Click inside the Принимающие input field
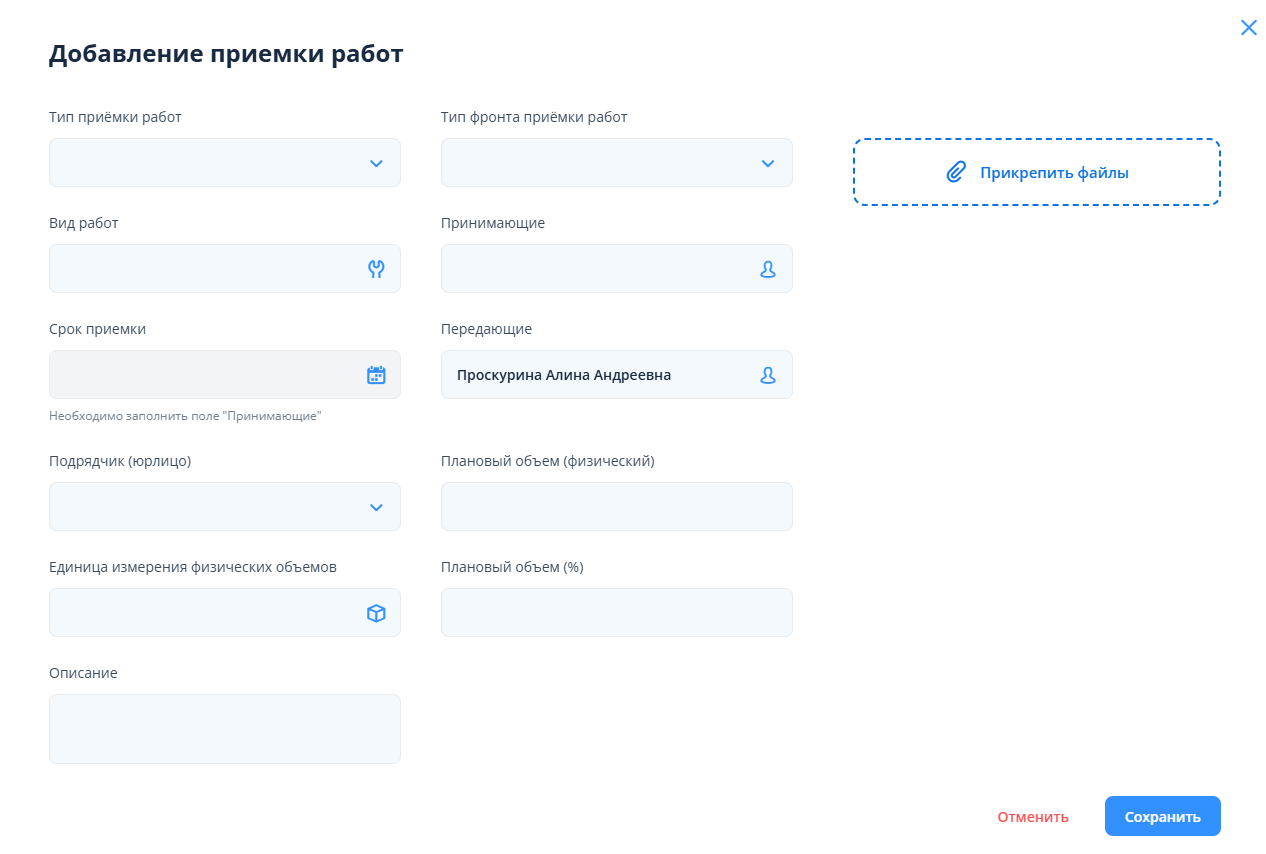Screen dimensions: 1266x854 tap(597, 269)
